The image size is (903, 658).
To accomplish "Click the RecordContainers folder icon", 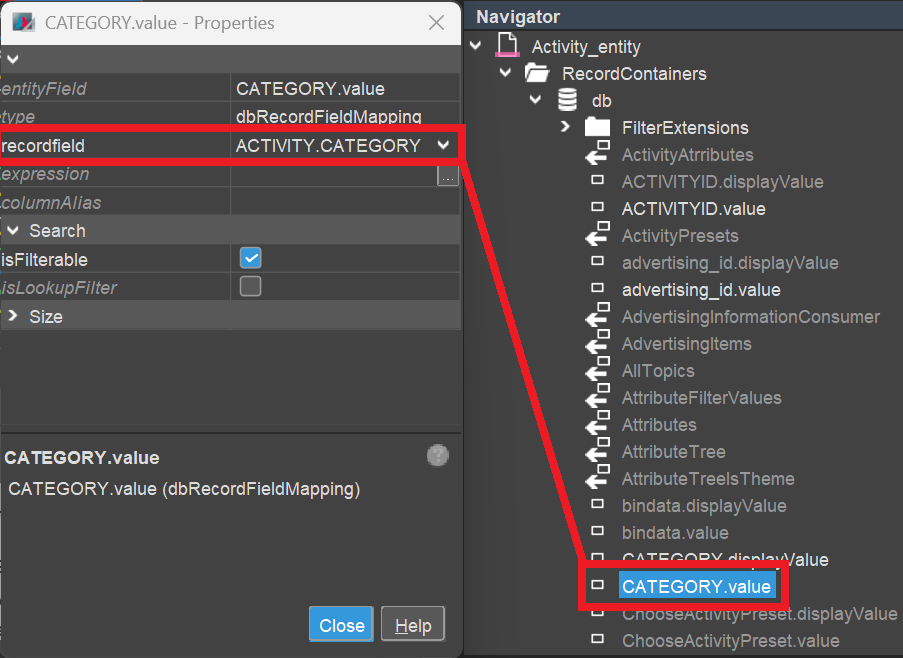I will pyautogui.click(x=537, y=73).
